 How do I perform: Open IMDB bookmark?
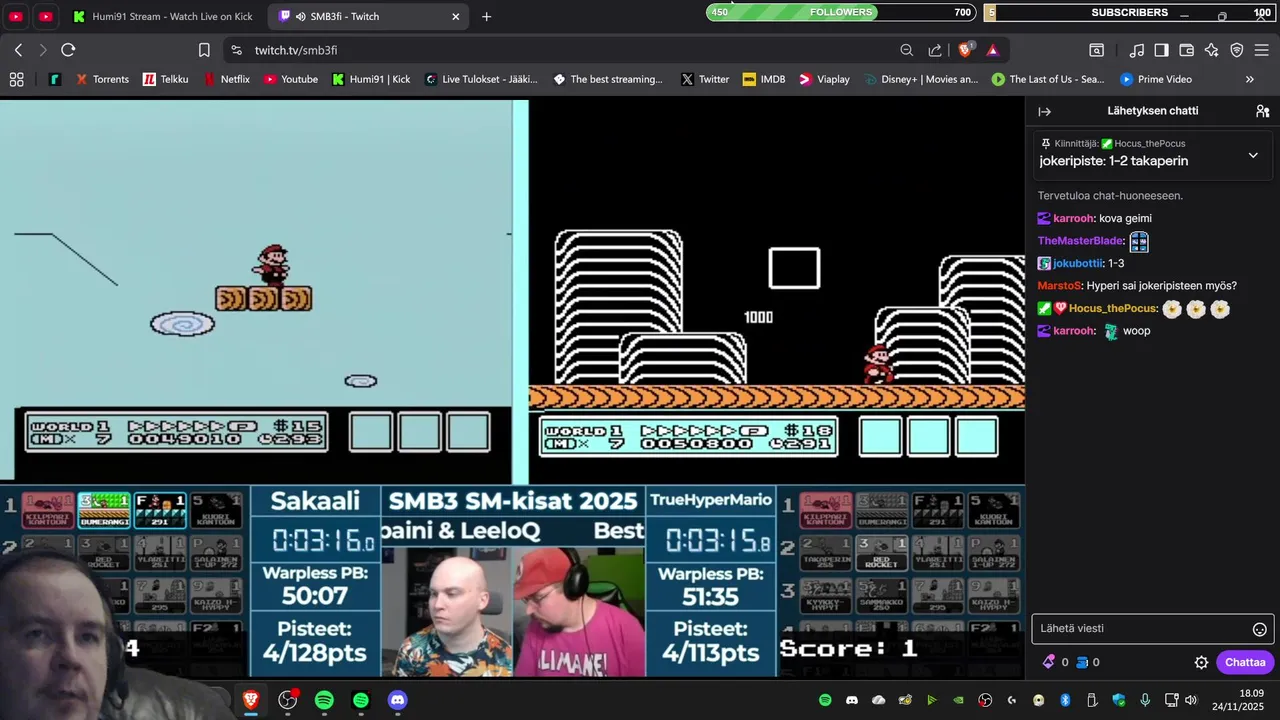(x=764, y=79)
